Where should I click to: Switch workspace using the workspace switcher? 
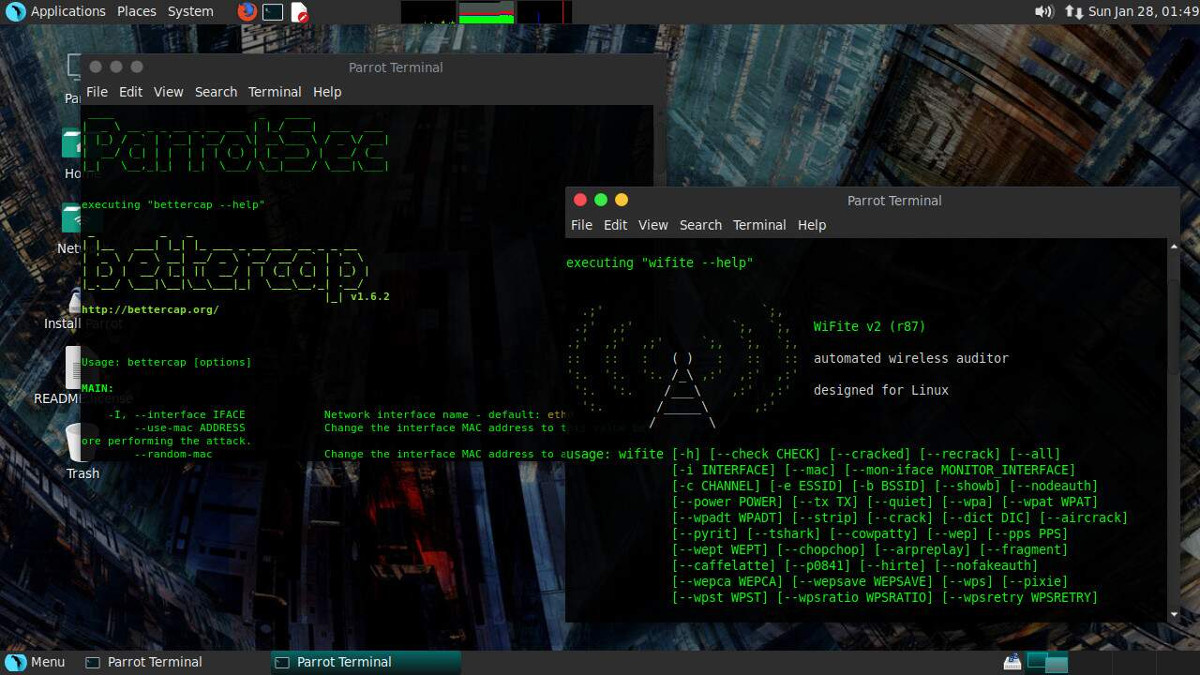tap(1048, 662)
